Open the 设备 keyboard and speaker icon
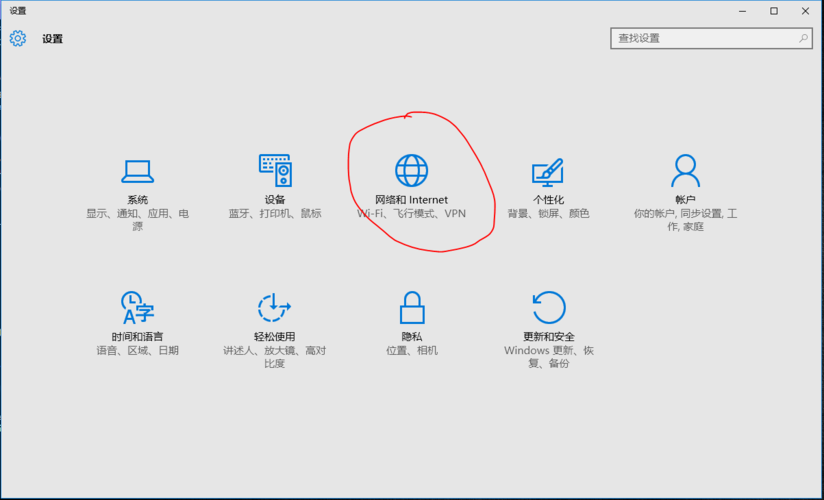This screenshot has height=500, width=824. (275, 170)
